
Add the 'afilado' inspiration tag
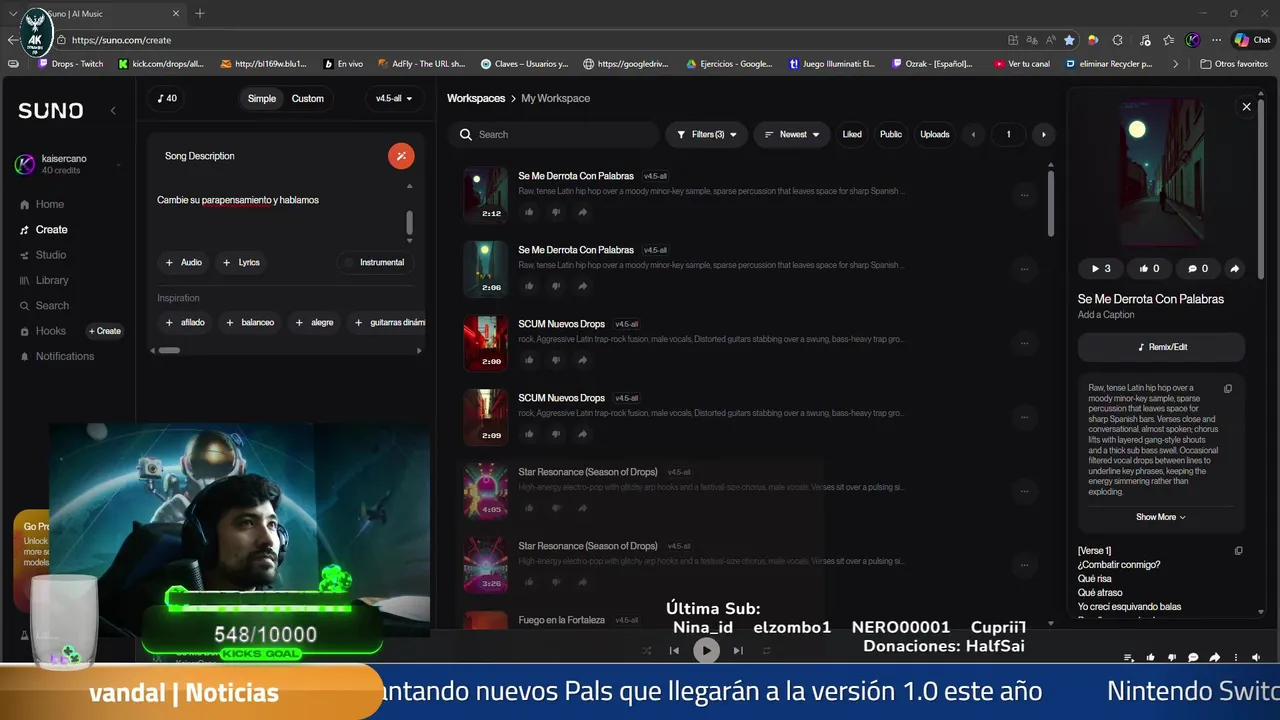coord(184,322)
